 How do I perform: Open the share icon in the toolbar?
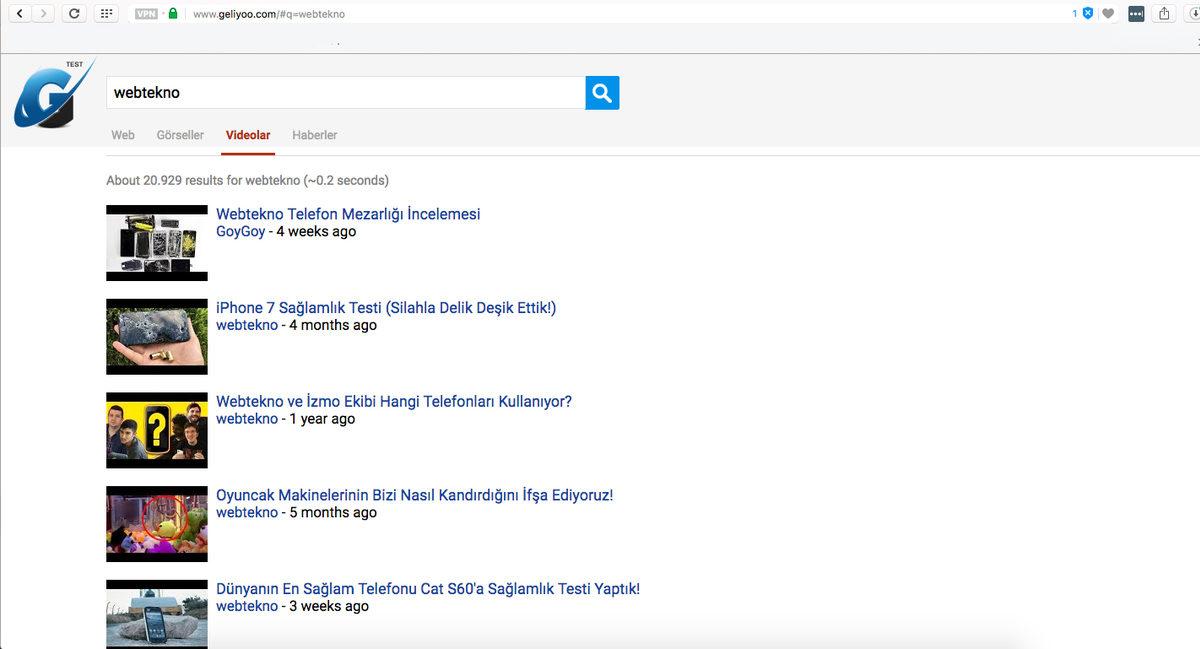pos(1164,13)
